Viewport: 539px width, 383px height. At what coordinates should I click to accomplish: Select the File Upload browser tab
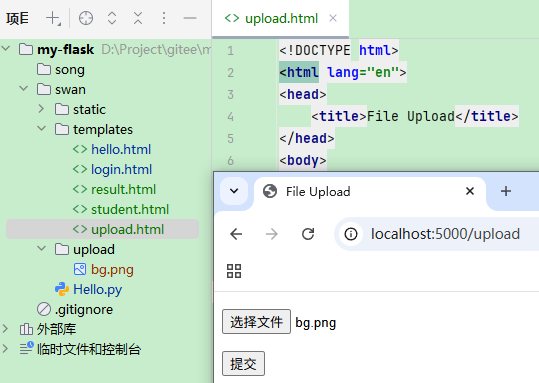click(370, 192)
